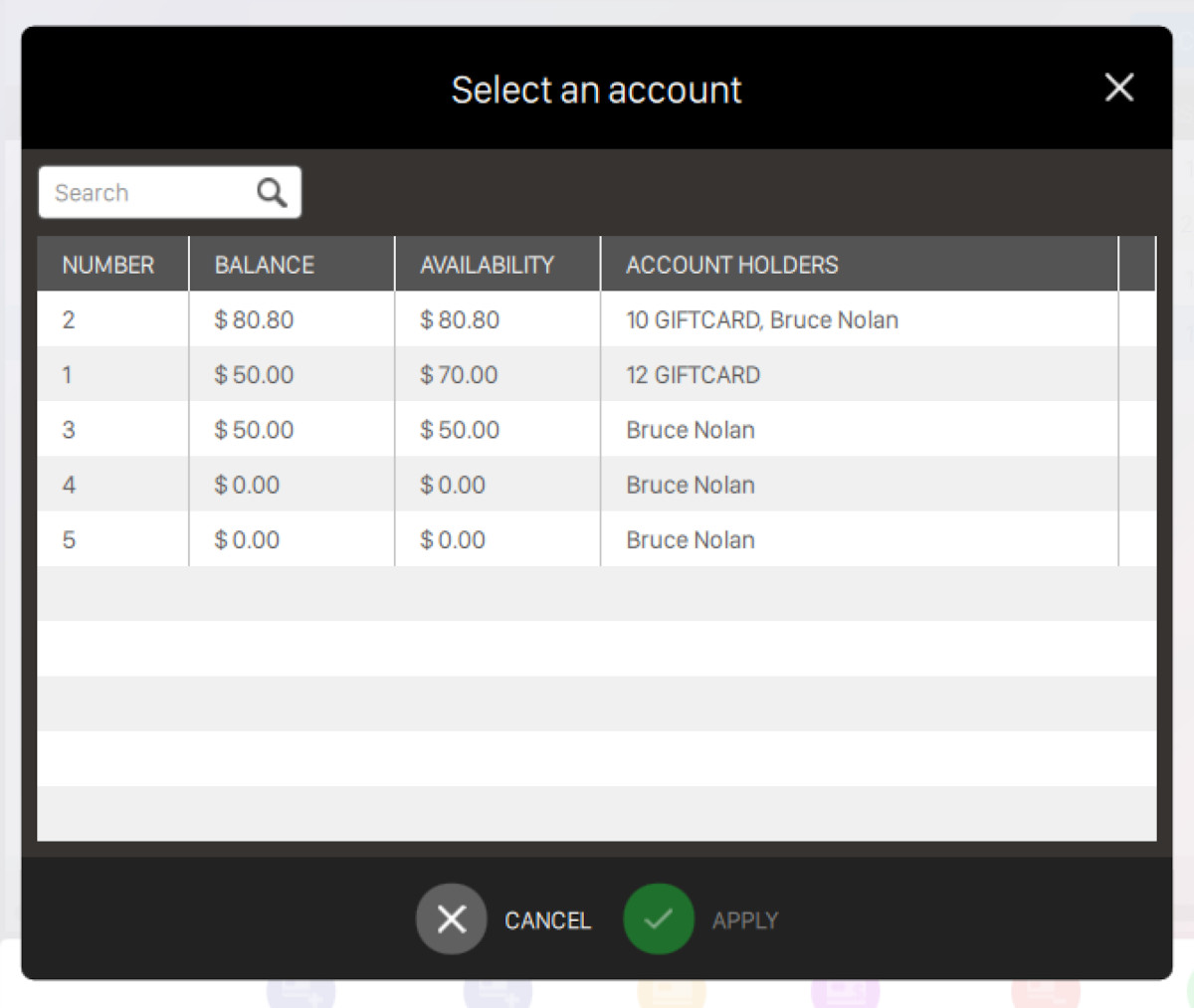Click $50.00 availability for account 3
Screen dimensions: 1194x1008
pyautogui.click(x=460, y=430)
